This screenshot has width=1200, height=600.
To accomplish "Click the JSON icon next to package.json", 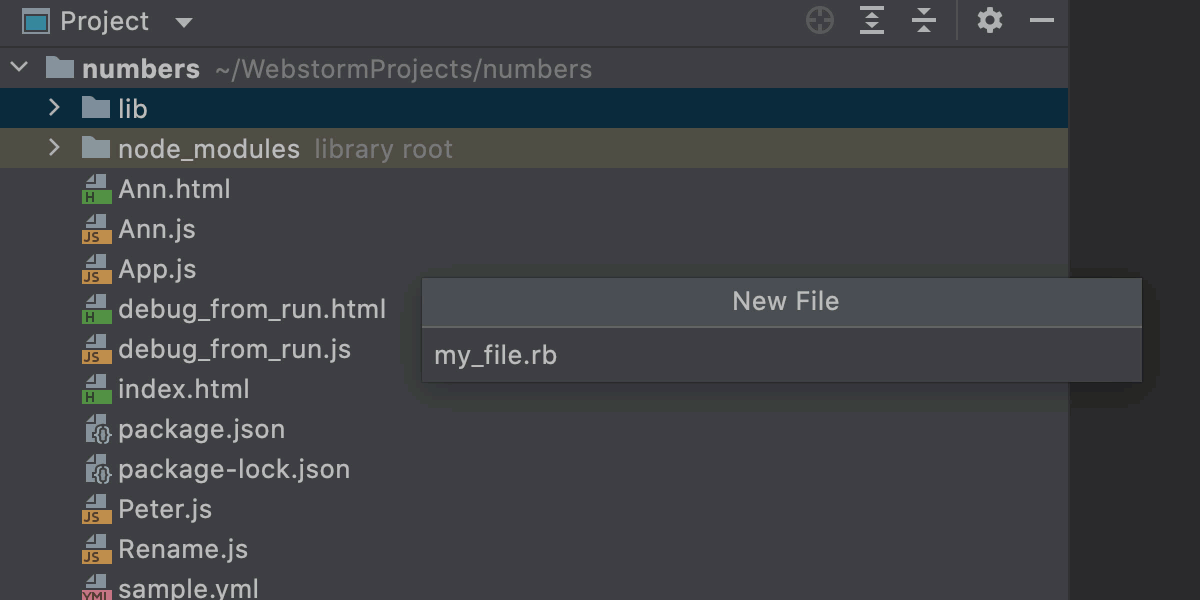I will [94, 429].
